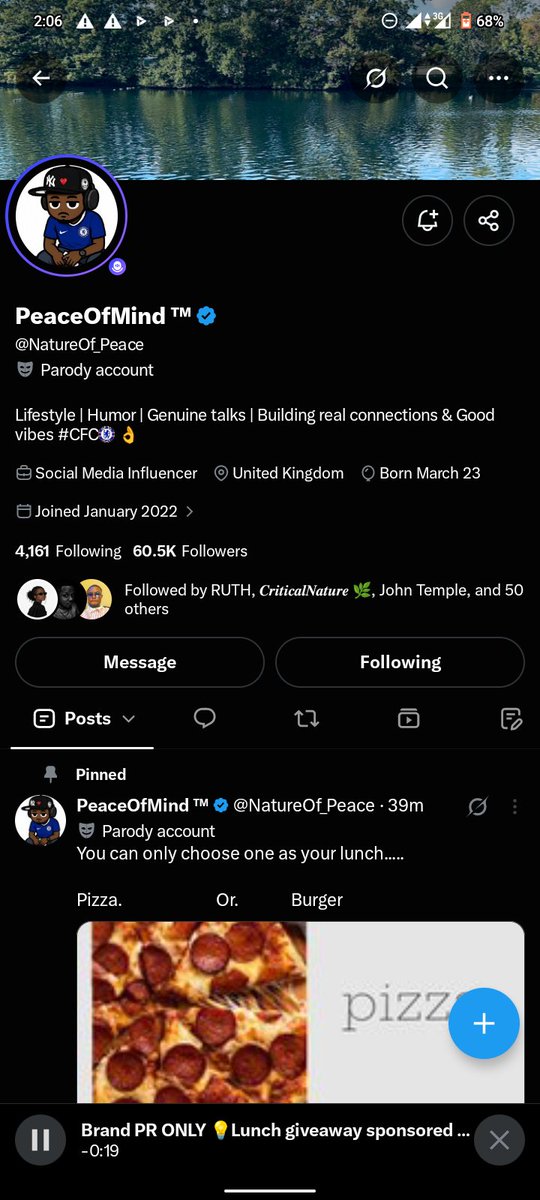Tap the back arrow icon
The width and height of the screenshot is (540, 1200).
coord(40,78)
